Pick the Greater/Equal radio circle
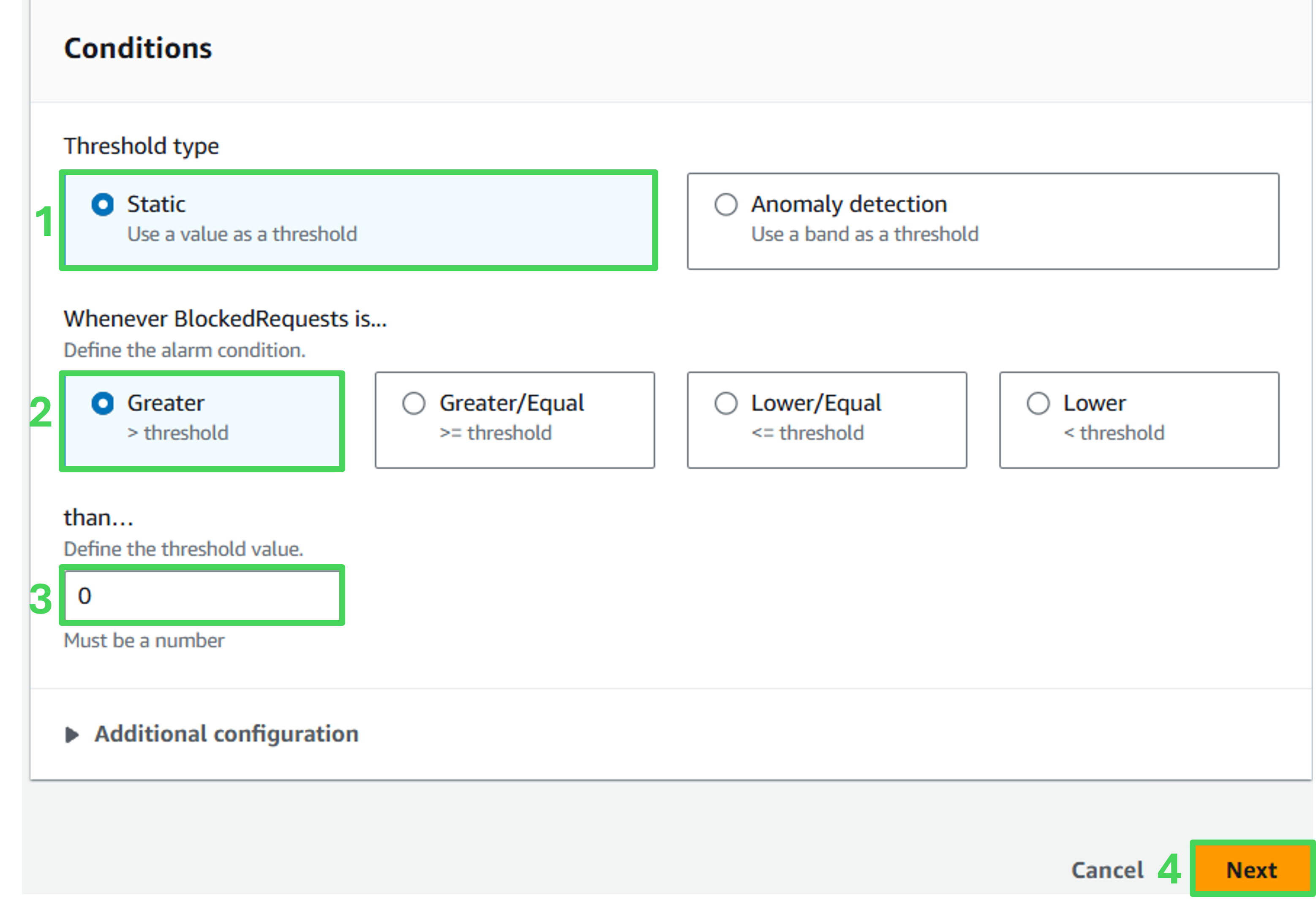This screenshot has height=924, width=1316. coord(414,403)
